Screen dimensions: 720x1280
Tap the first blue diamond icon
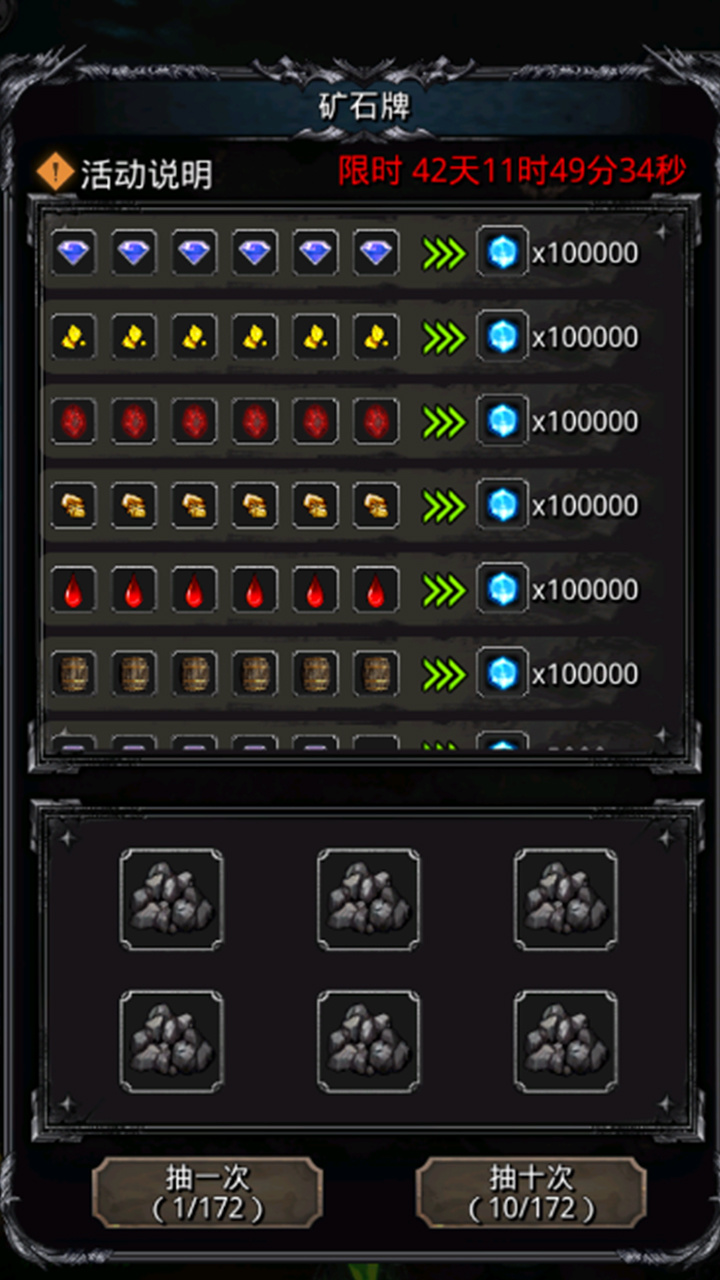pyautogui.click(x=74, y=253)
